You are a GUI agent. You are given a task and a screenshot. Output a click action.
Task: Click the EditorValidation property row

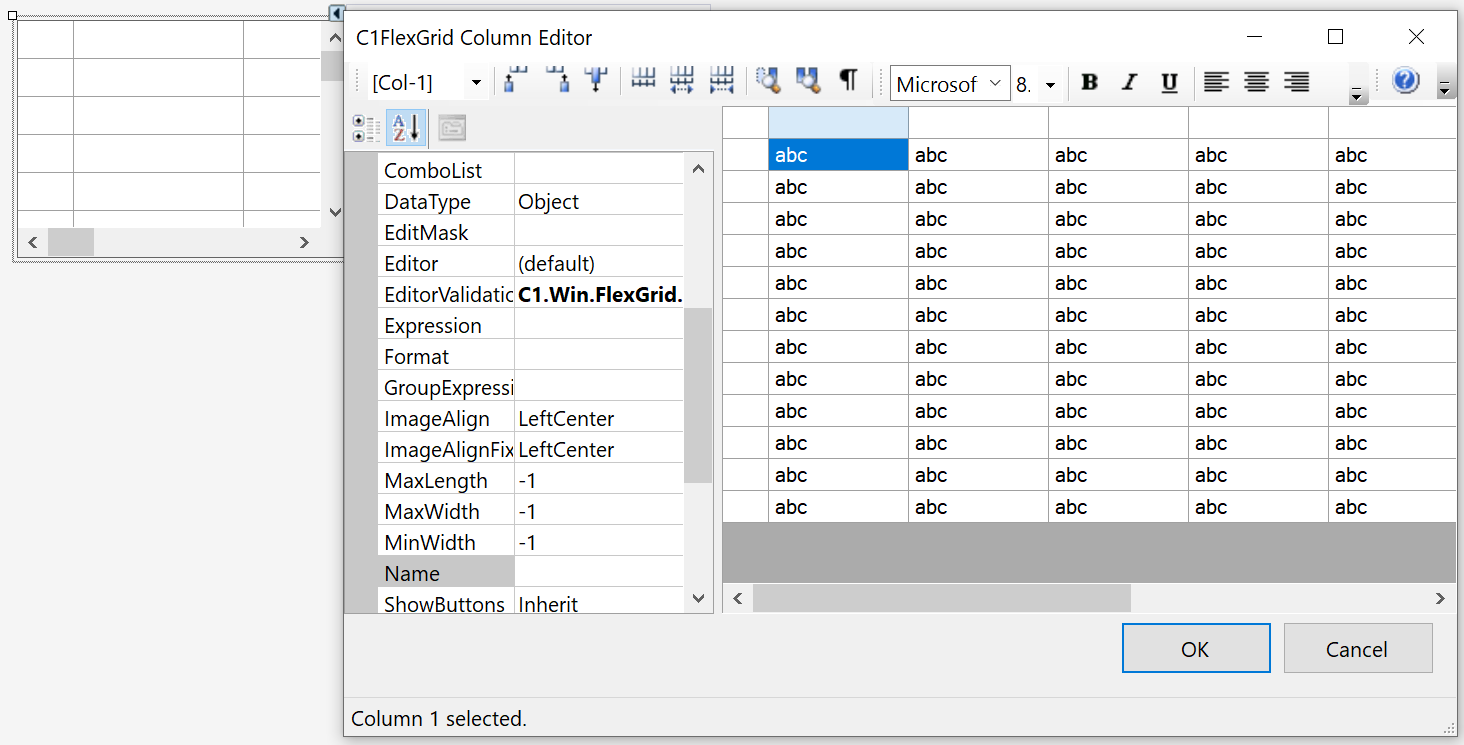531,294
